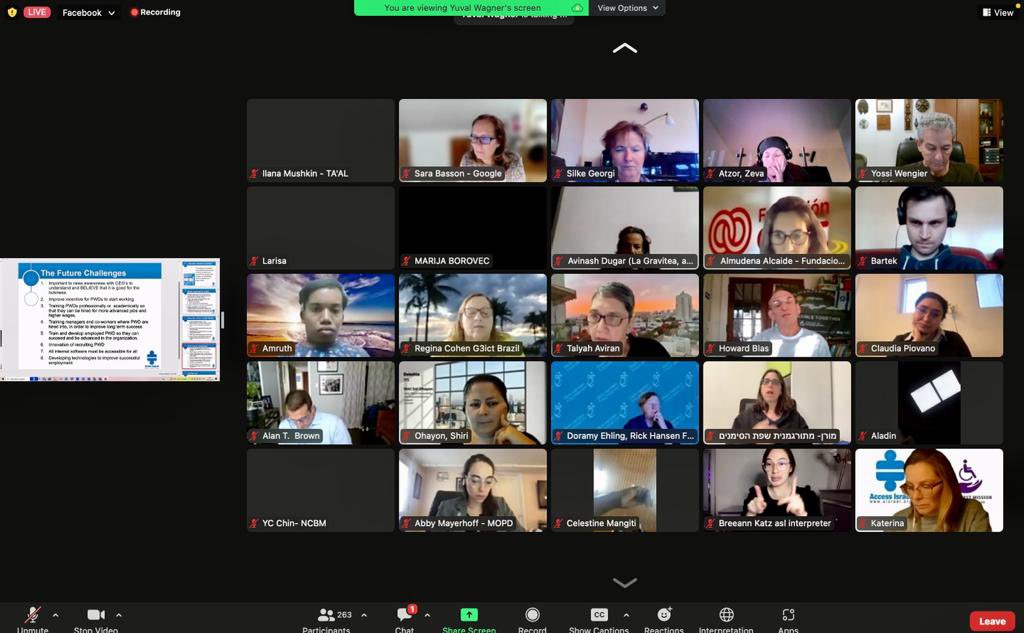The width and height of the screenshot is (1024, 633).
Task: Select Talyah Aviran video tile
Action: point(625,316)
